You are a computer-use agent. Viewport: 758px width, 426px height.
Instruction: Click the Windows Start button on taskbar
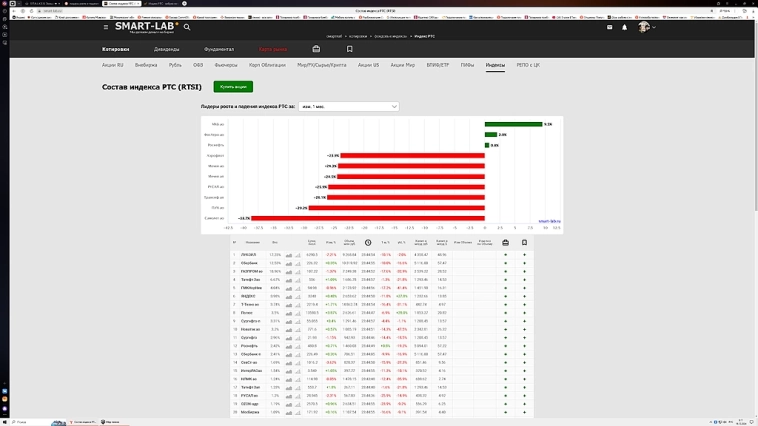coord(5,421)
